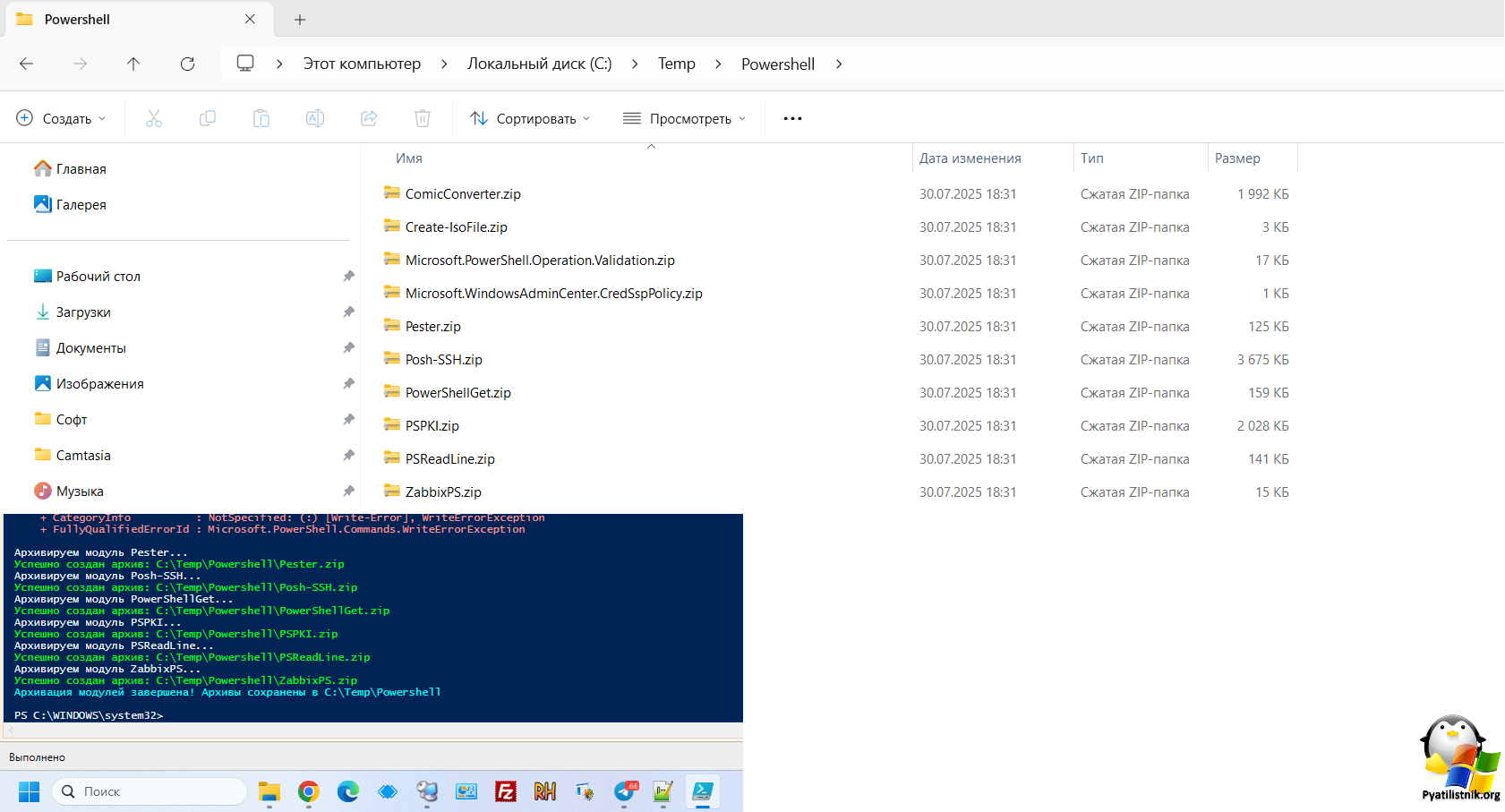Open Chrome from the taskbar

pyautogui.click(x=309, y=791)
